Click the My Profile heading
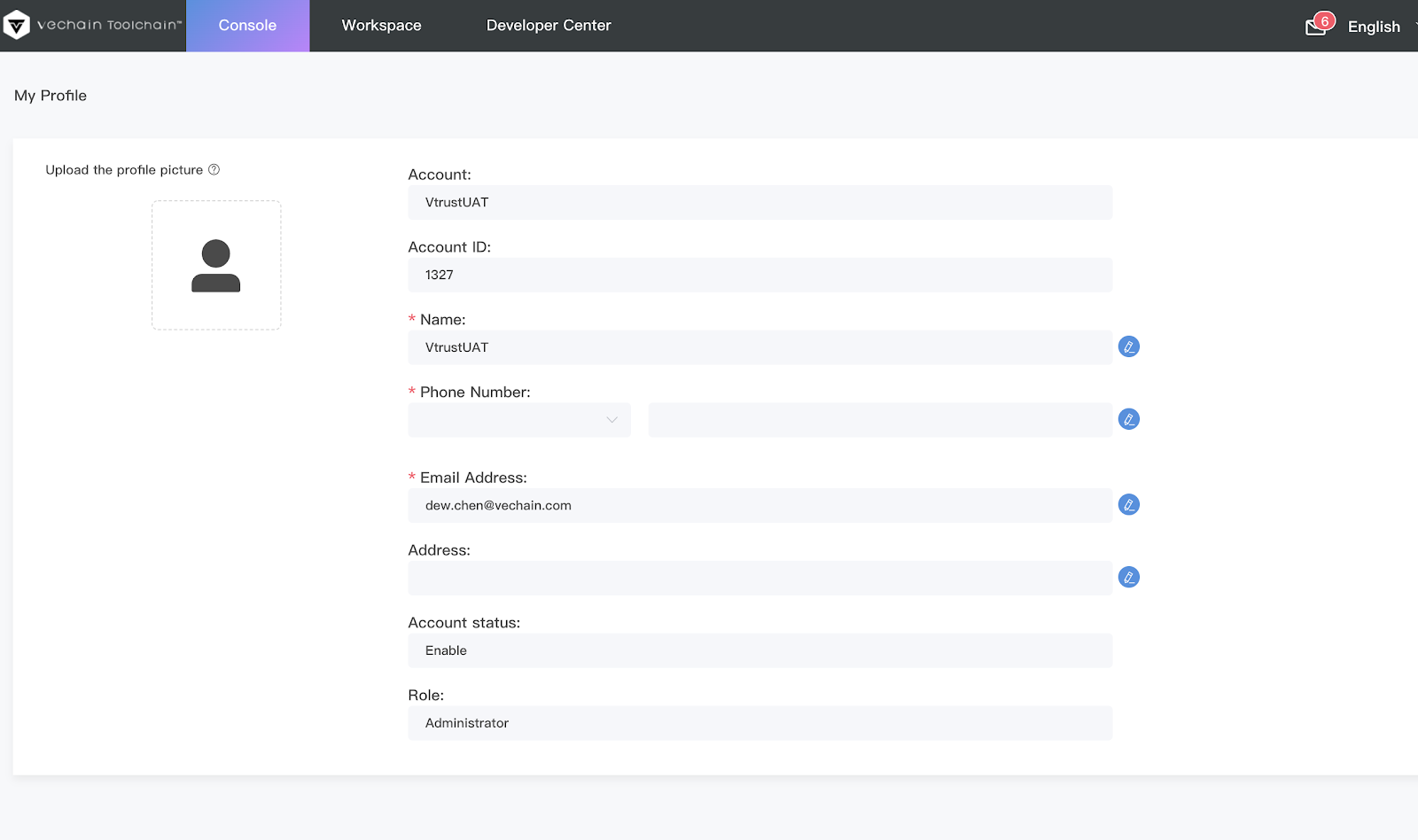 (x=51, y=96)
